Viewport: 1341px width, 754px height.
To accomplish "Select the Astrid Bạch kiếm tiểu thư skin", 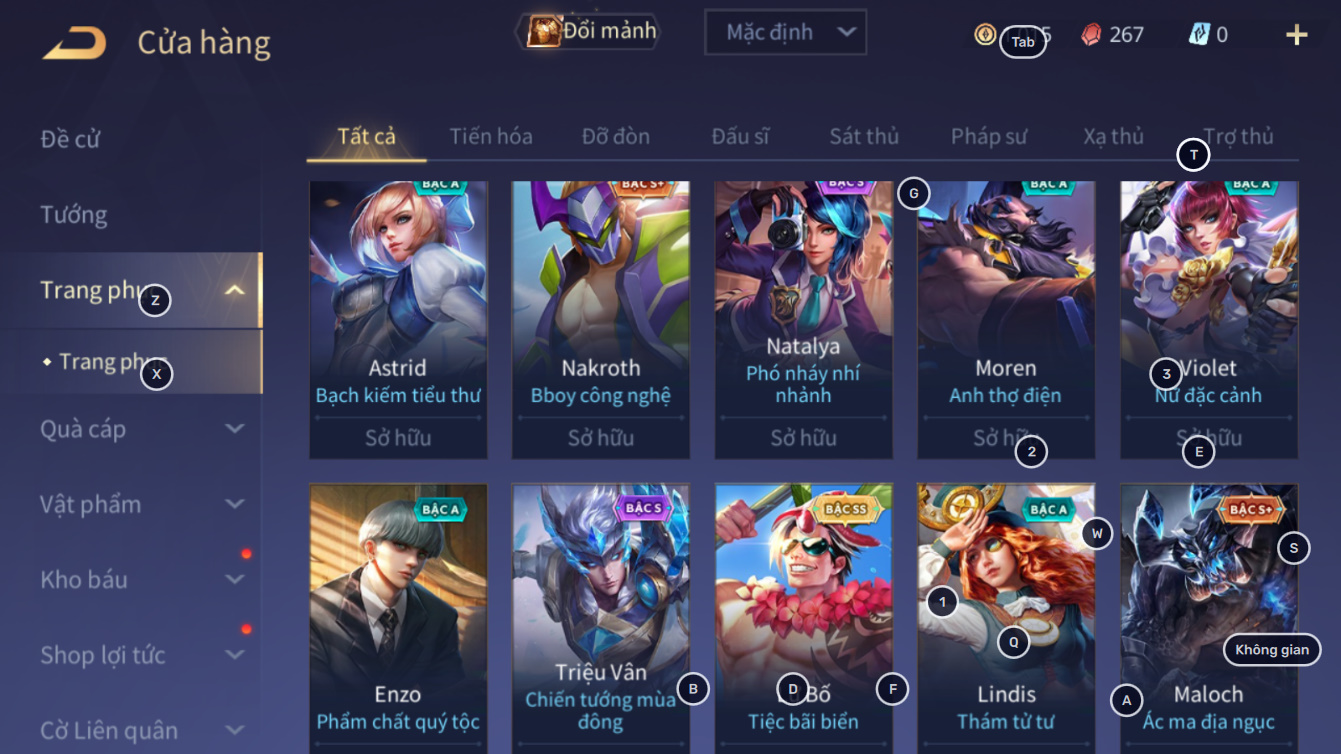I will click(x=398, y=320).
